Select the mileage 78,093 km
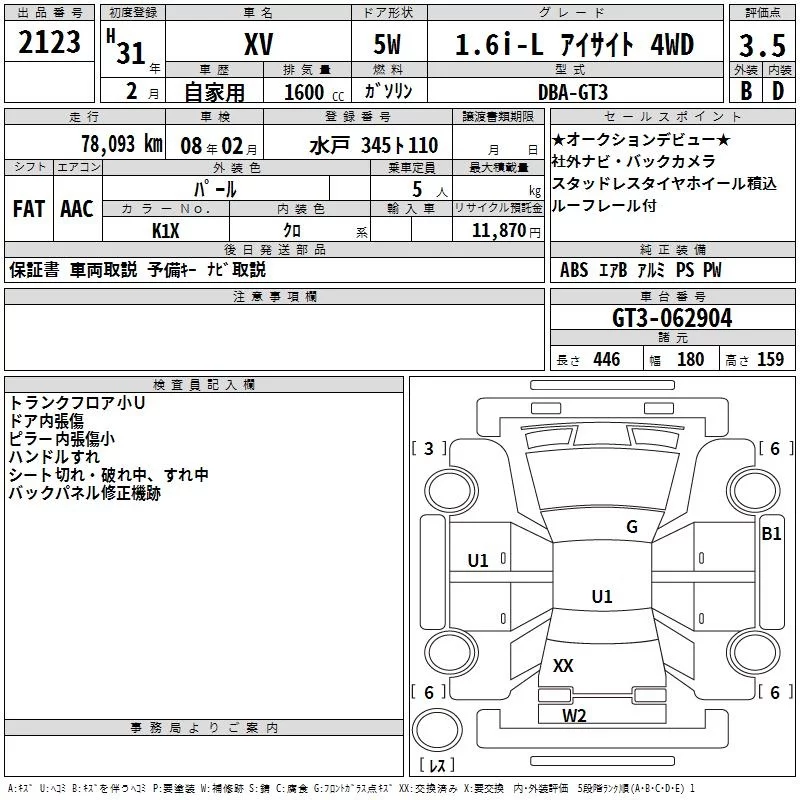The height and width of the screenshot is (800, 800). pos(122,144)
